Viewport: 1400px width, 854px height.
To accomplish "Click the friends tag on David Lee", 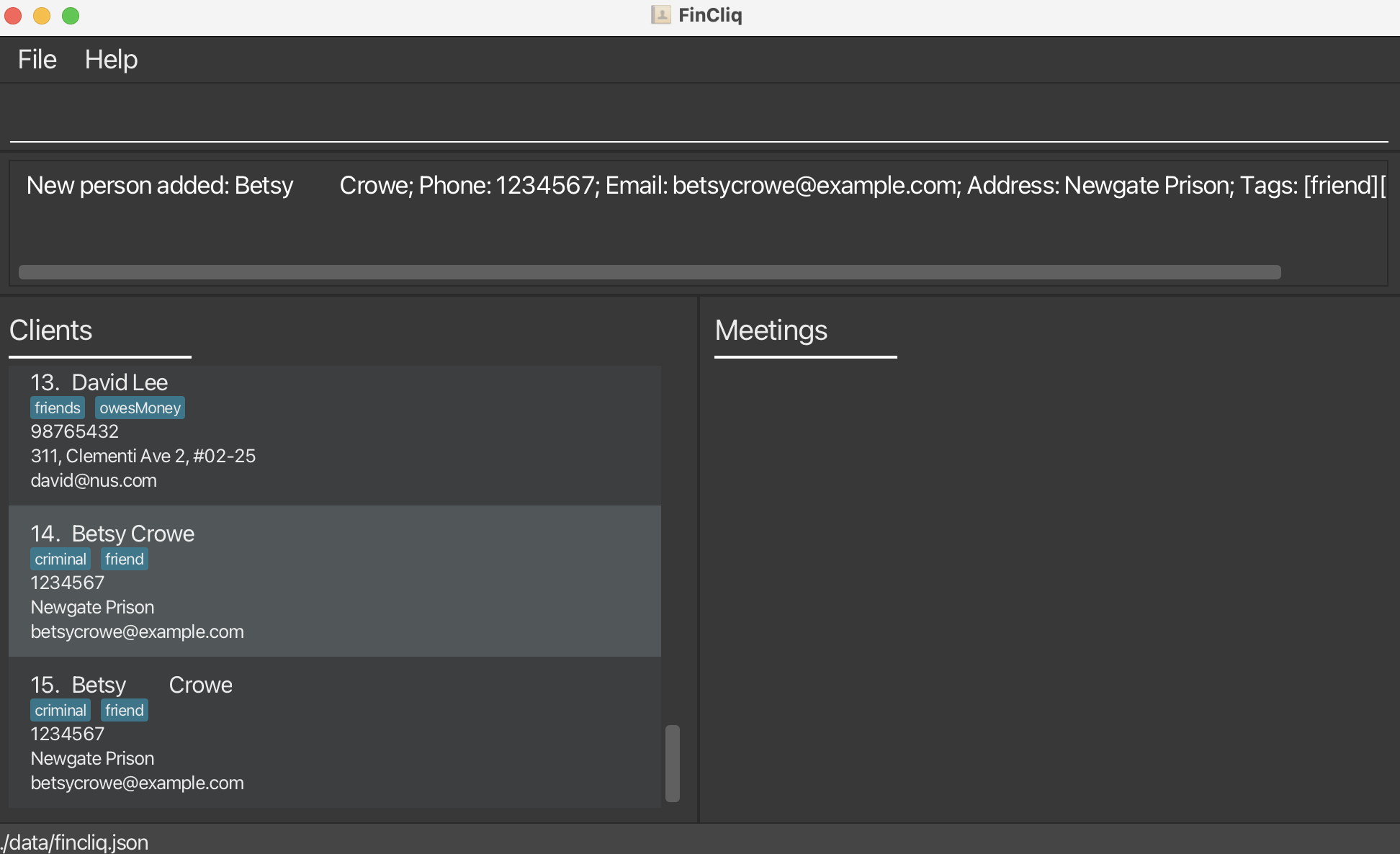I will 58,408.
